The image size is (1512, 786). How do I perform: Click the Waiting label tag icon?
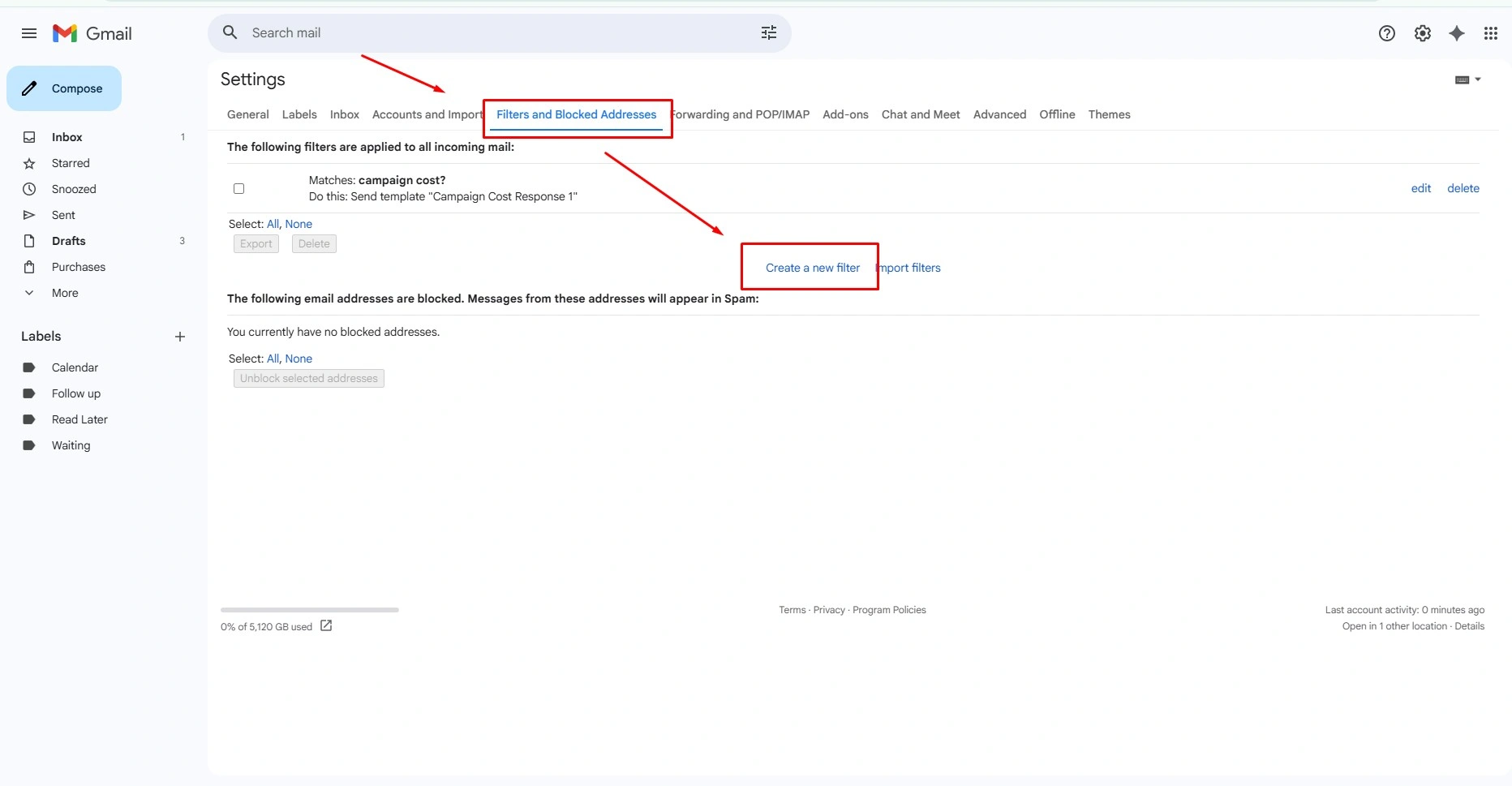pyautogui.click(x=29, y=445)
